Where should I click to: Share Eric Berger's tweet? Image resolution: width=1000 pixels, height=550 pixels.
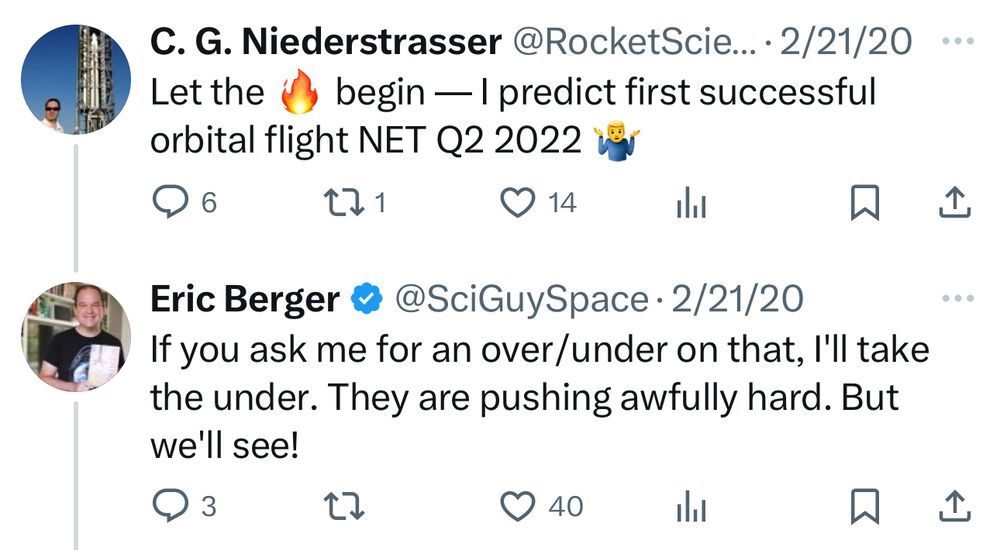click(x=955, y=507)
